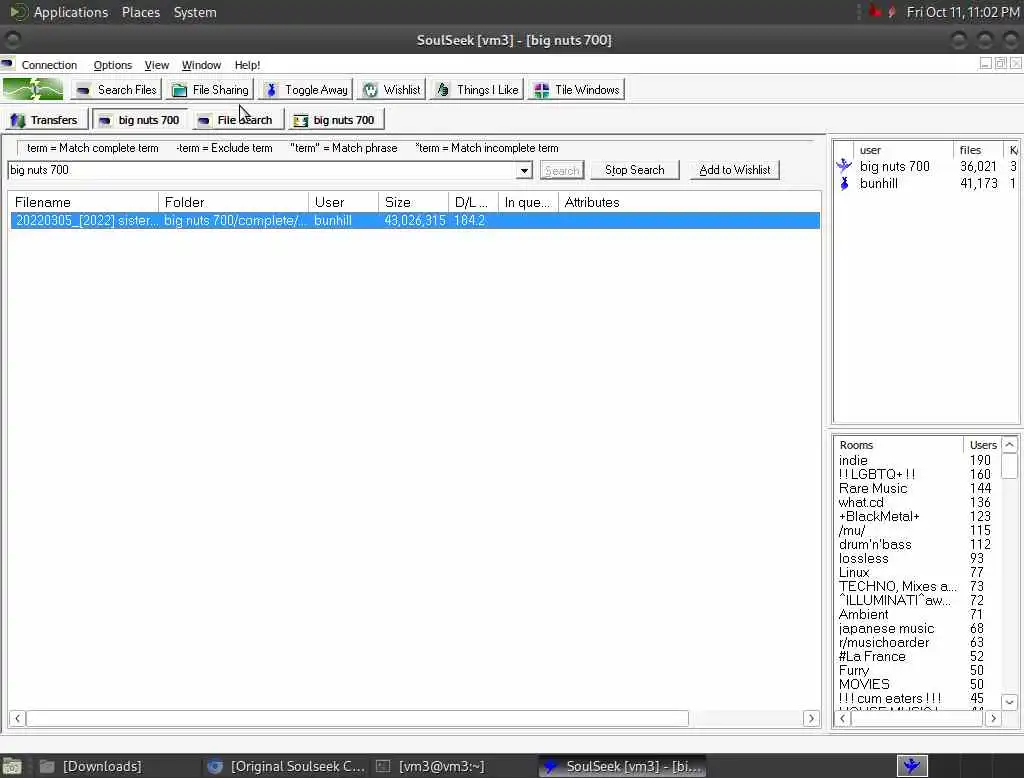The width and height of the screenshot is (1024, 778).
Task: Select the Ambient room
Action: (x=863, y=615)
